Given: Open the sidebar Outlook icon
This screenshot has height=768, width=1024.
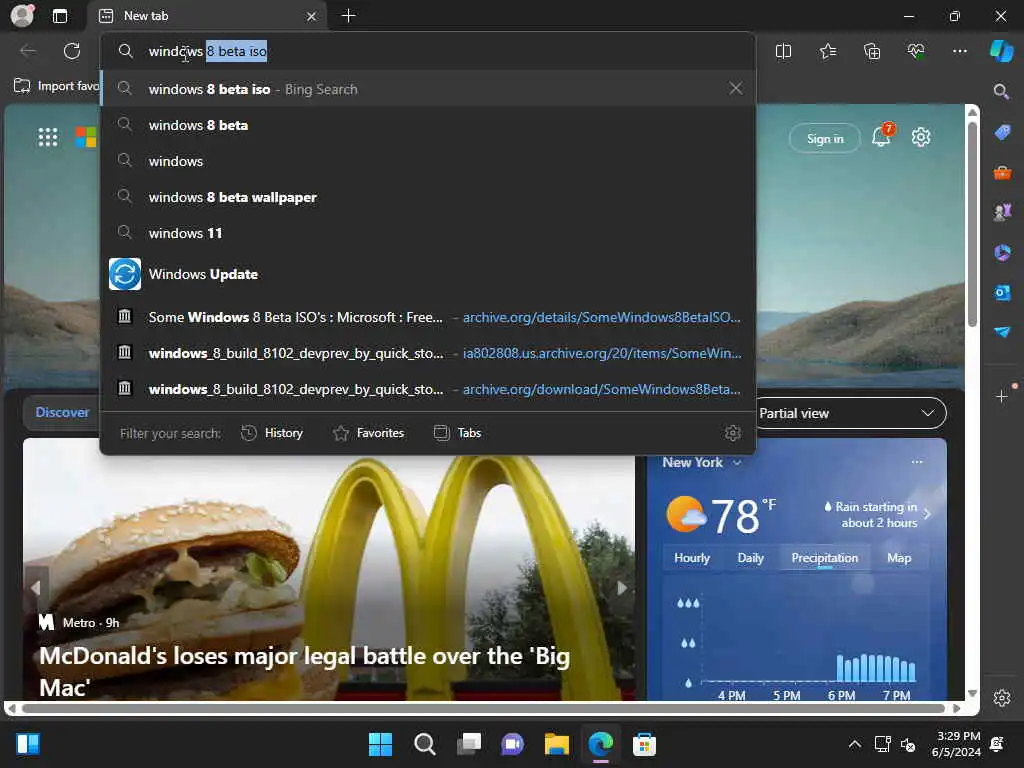Looking at the screenshot, I should 1002,293.
